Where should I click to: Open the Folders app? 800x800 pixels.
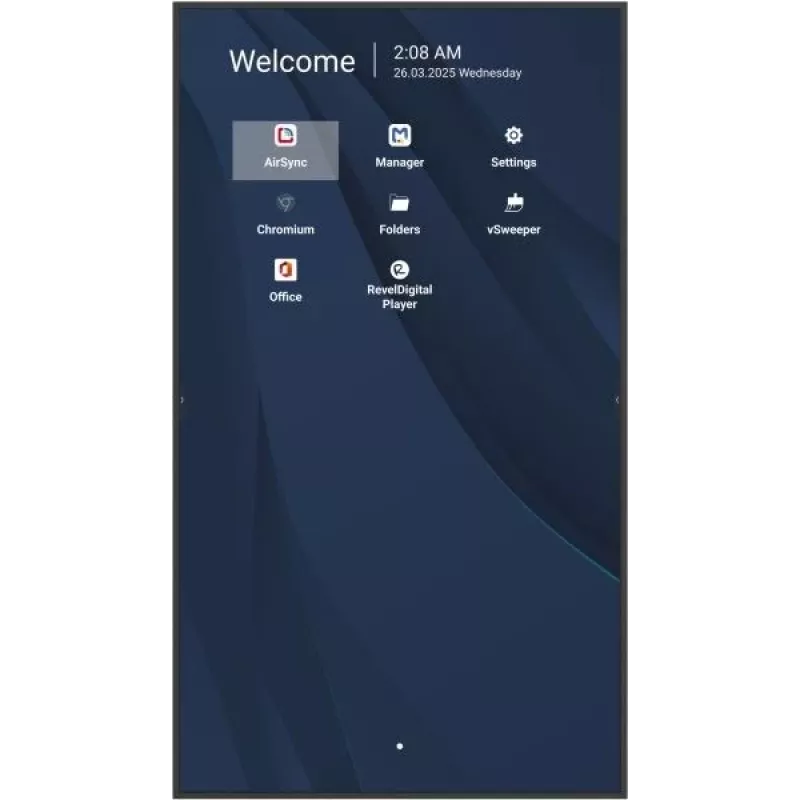pos(399,214)
